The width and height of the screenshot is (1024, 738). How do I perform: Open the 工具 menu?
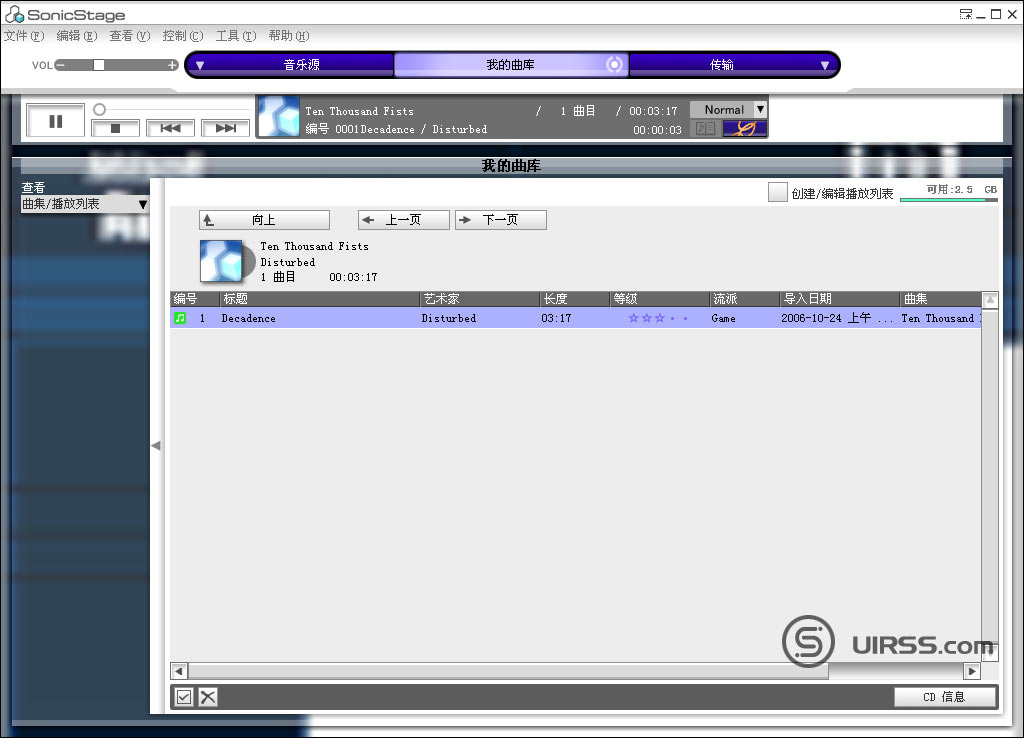click(236, 36)
